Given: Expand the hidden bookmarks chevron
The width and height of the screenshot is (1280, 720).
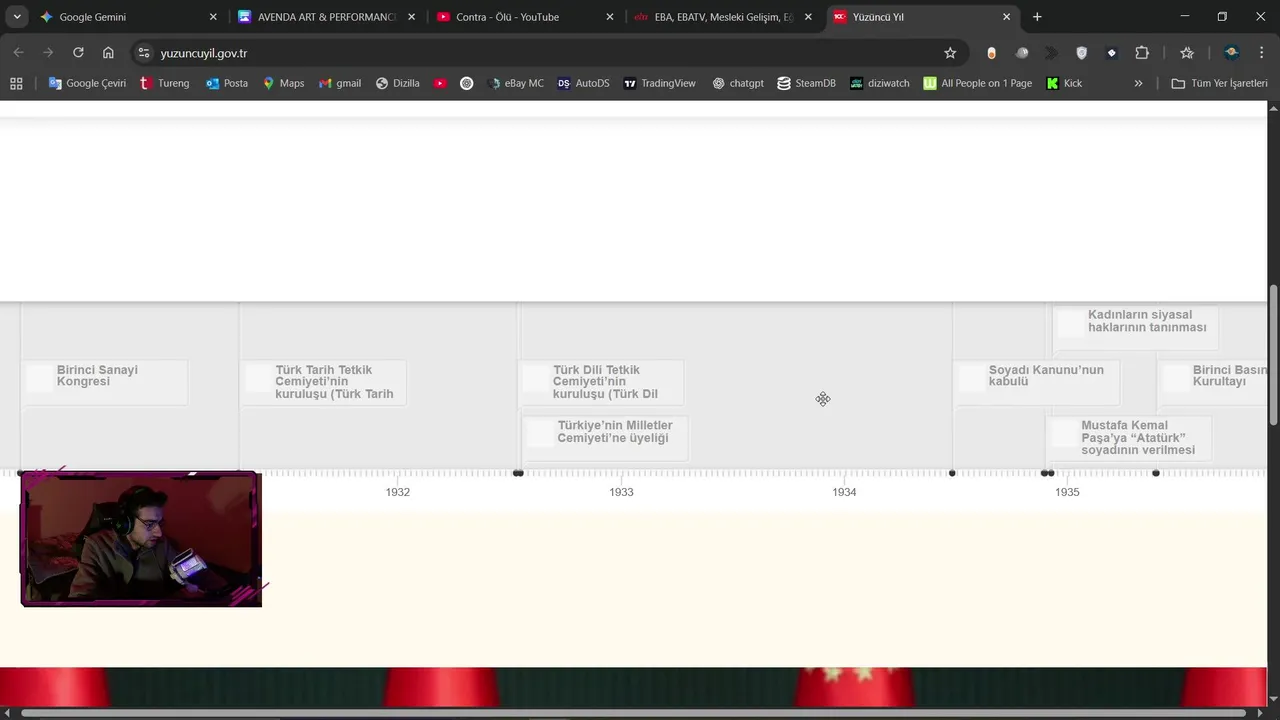Looking at the screenshot, I should tap(1138, 83).
